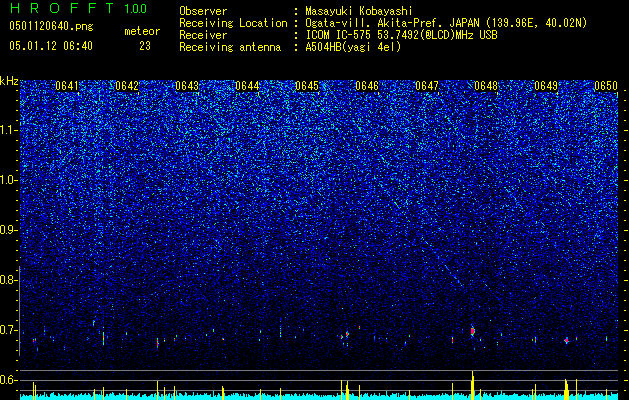Click the meteor count value 23

(145, 46)
